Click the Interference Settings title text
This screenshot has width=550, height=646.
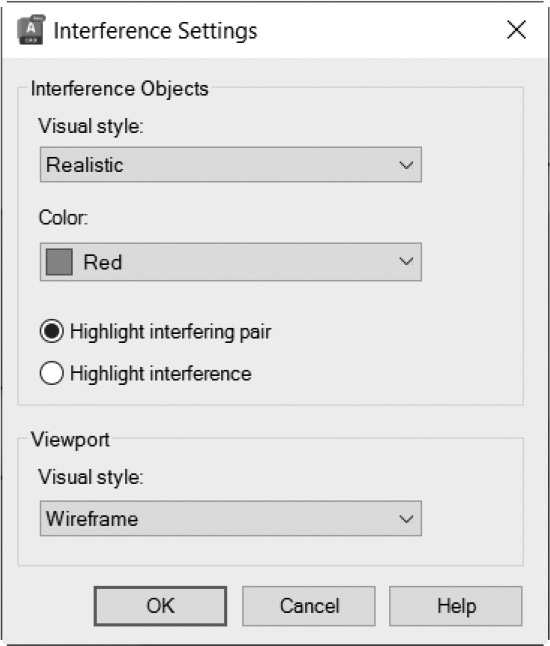156,31
